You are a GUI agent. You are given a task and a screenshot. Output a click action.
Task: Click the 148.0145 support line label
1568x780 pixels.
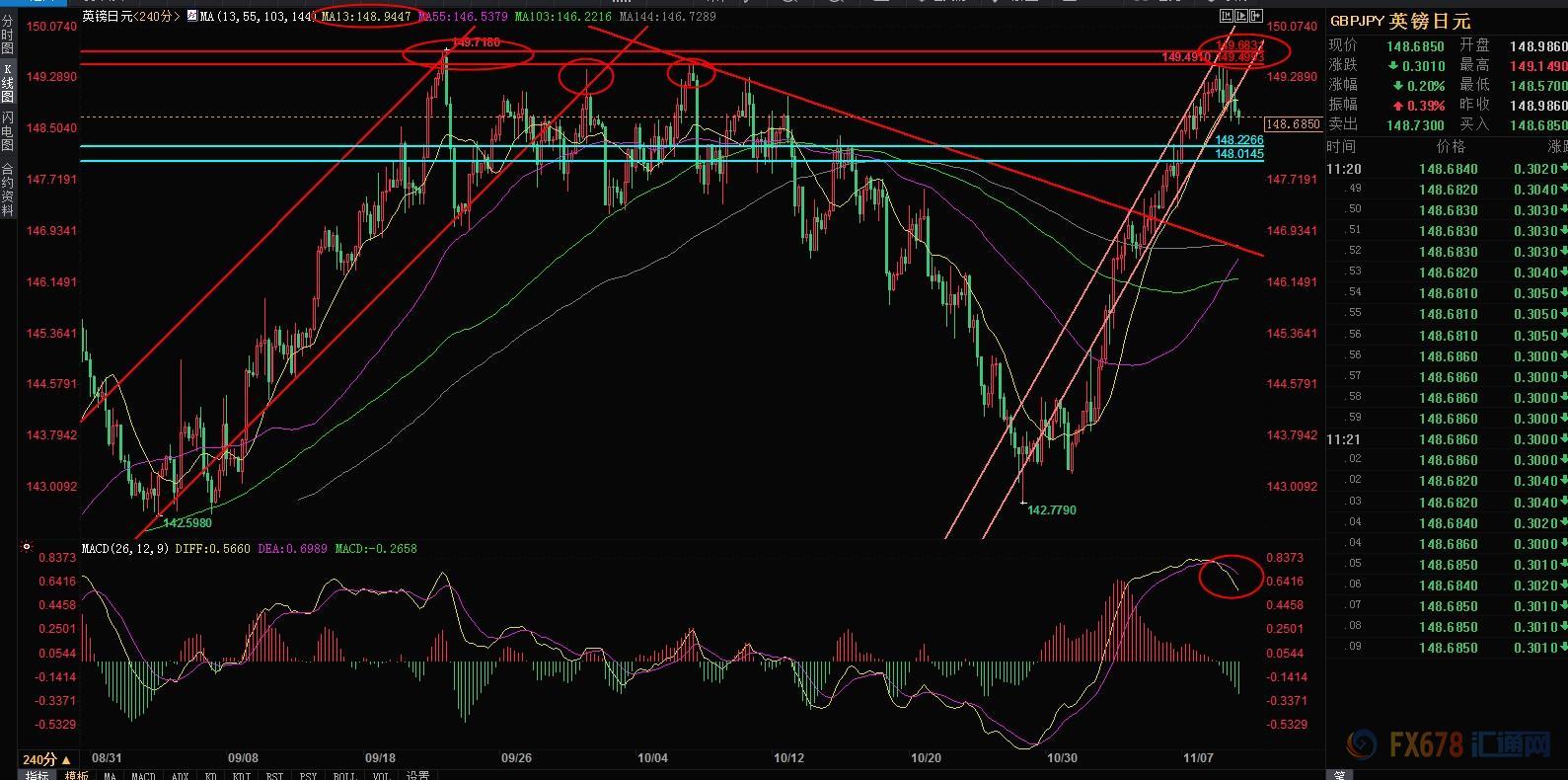pos(1239,154)
